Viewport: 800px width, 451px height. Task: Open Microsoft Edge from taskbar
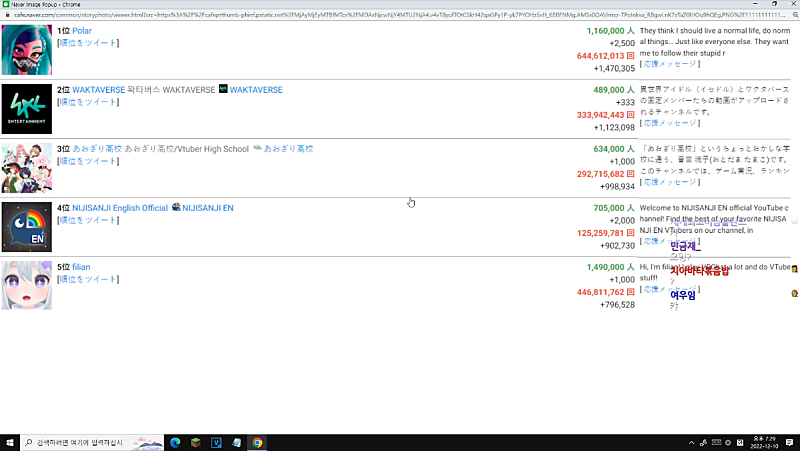click(x=175, y=442)
